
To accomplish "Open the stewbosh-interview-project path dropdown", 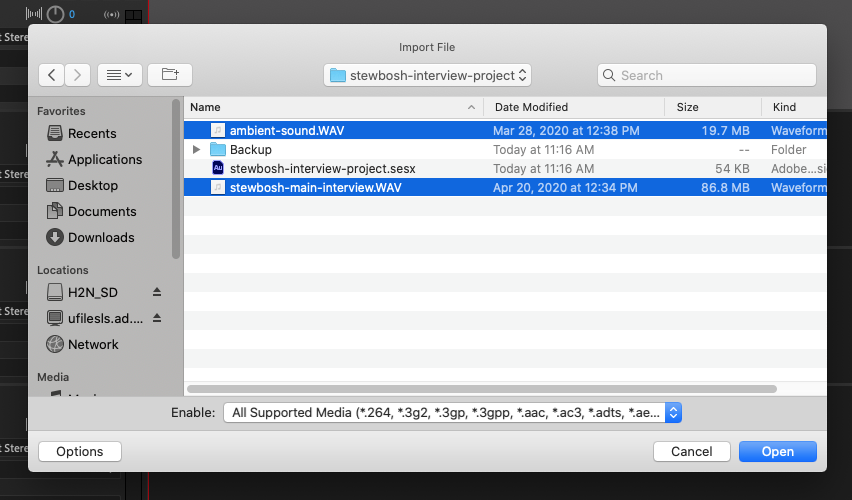I will (x=427, y=75).
